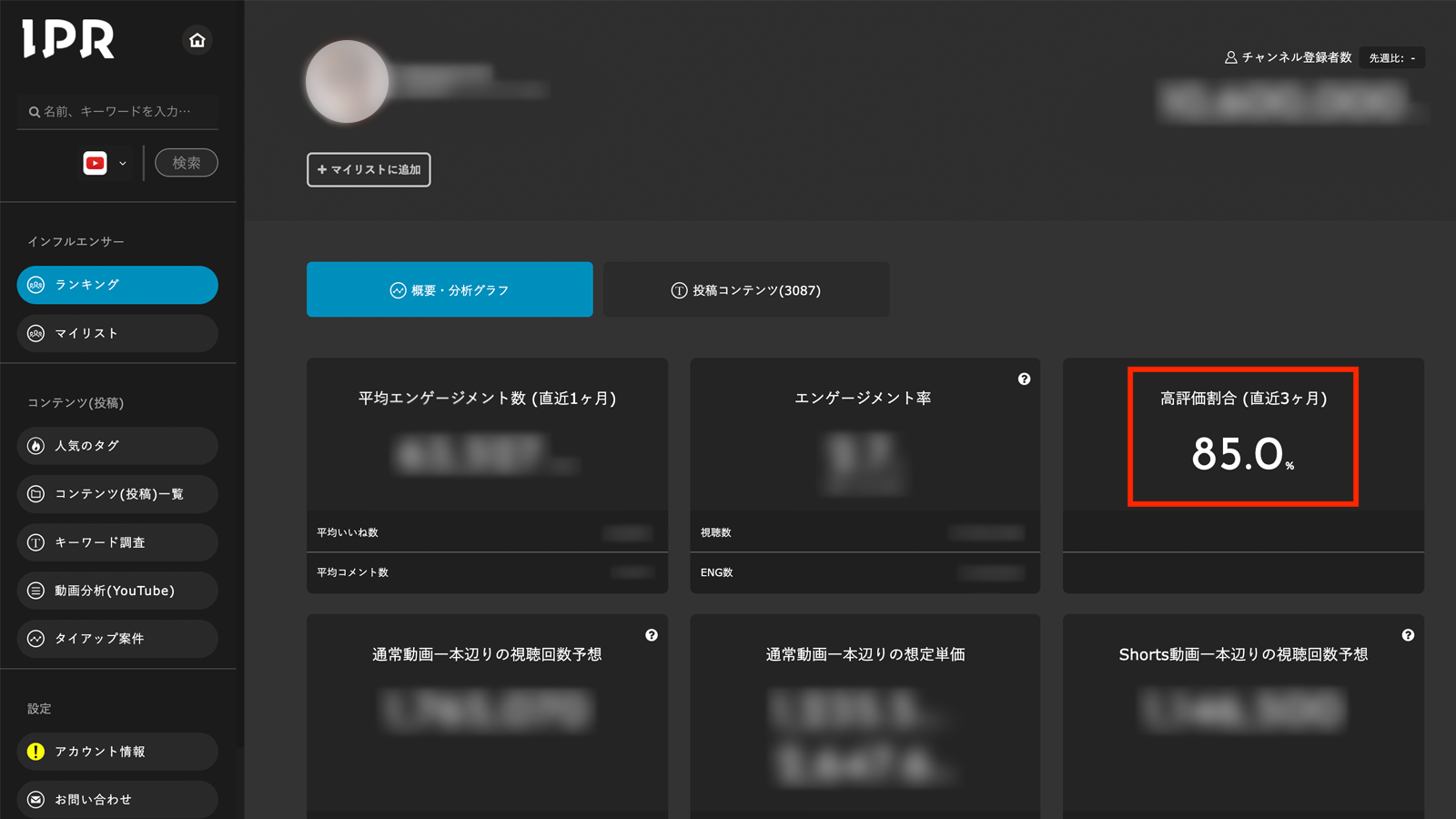The width and height of the screenshot is (1456, 819).
Task: Click the マイリストに追加 button
Action: tap(368, 169)
